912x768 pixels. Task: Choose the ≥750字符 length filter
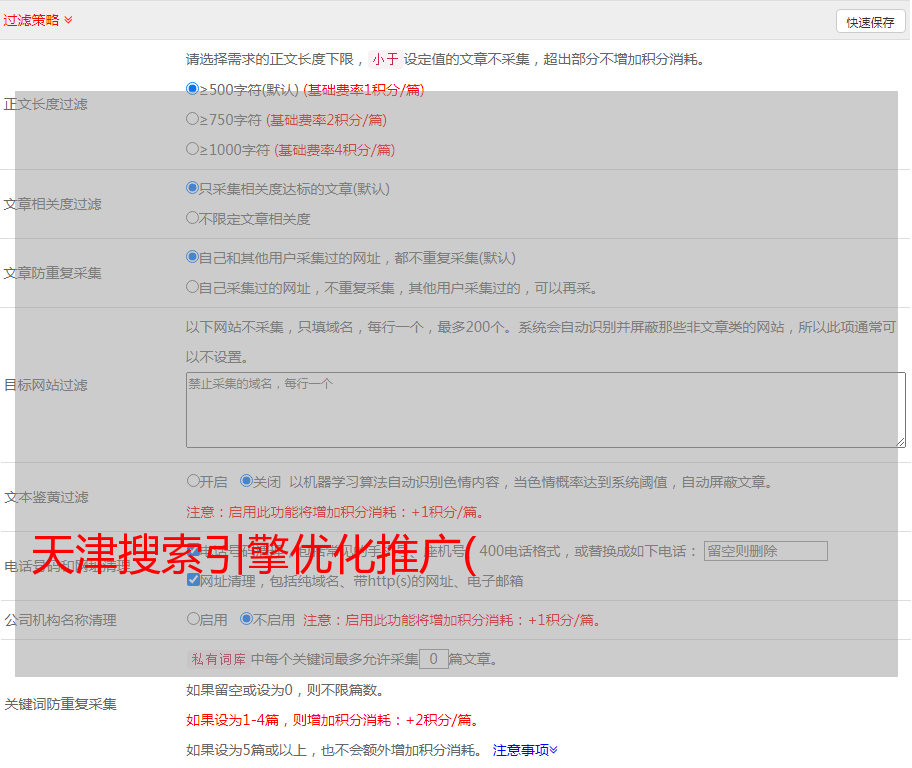(x=193, y=118)
